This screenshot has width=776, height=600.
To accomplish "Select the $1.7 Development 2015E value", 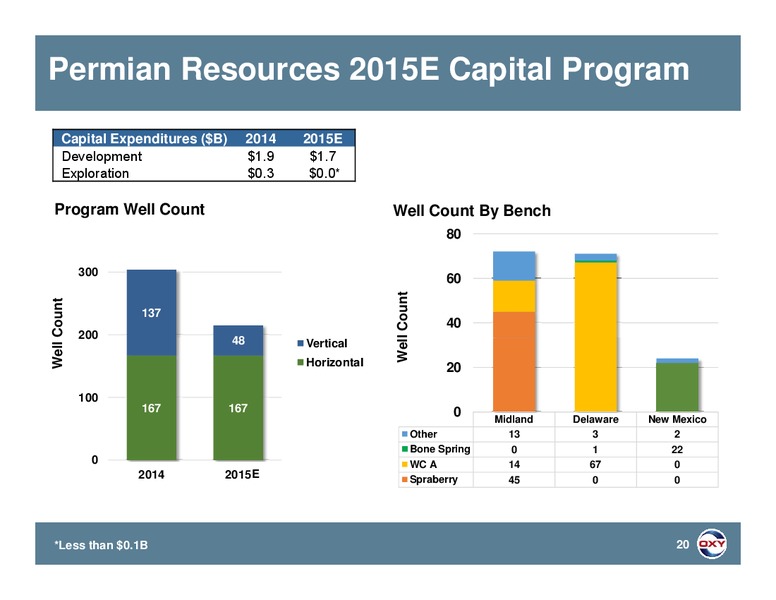I will click(x=323, y=156).
